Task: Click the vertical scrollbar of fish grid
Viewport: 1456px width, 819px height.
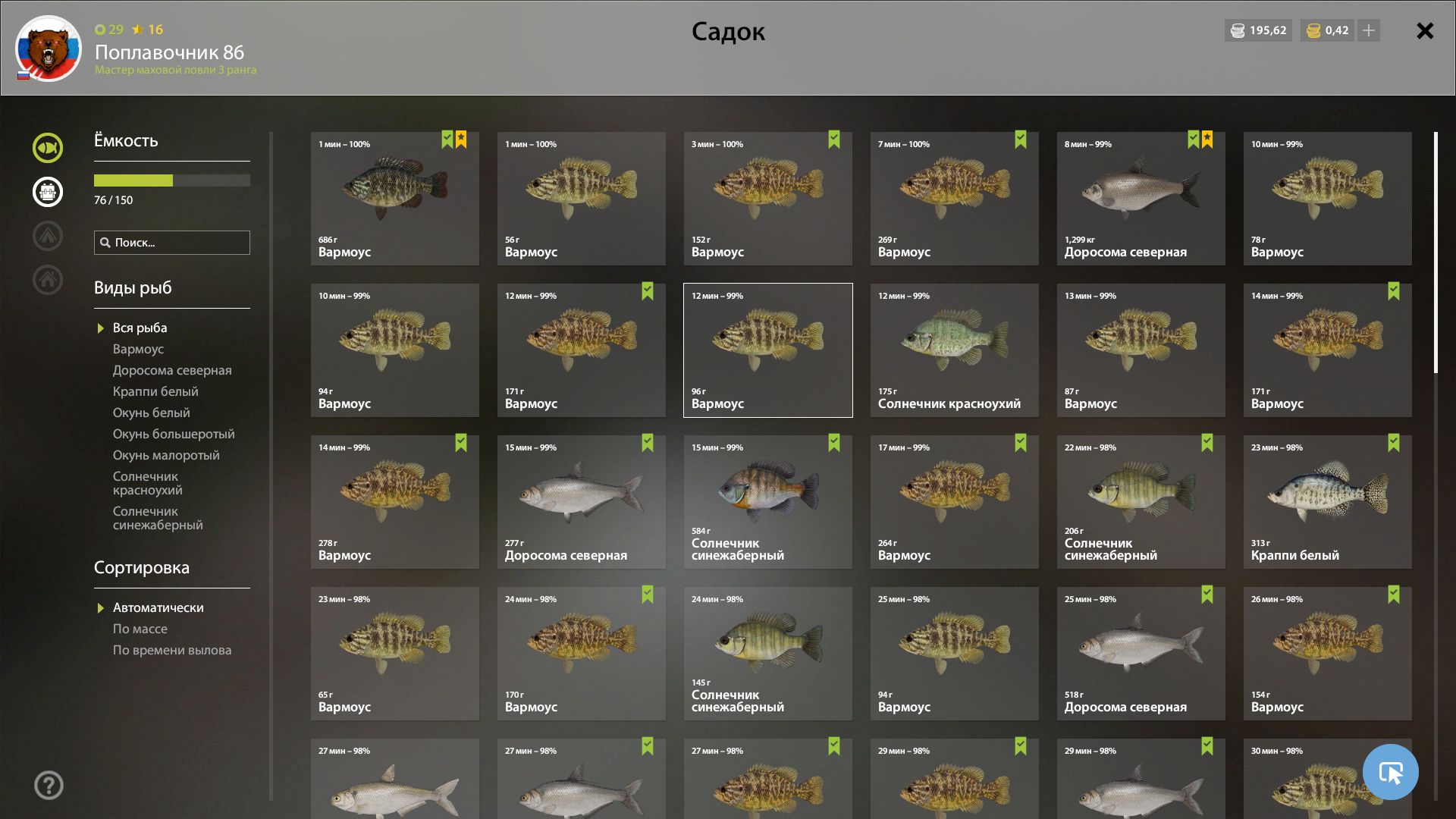Action: (x=1436, y=253)
